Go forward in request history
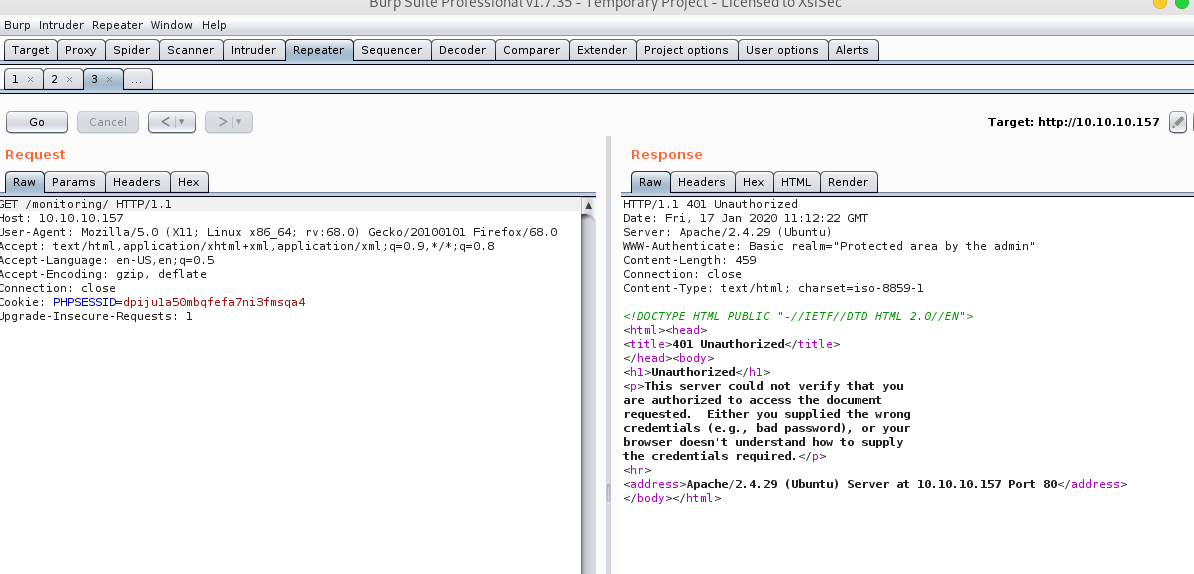 222,122
